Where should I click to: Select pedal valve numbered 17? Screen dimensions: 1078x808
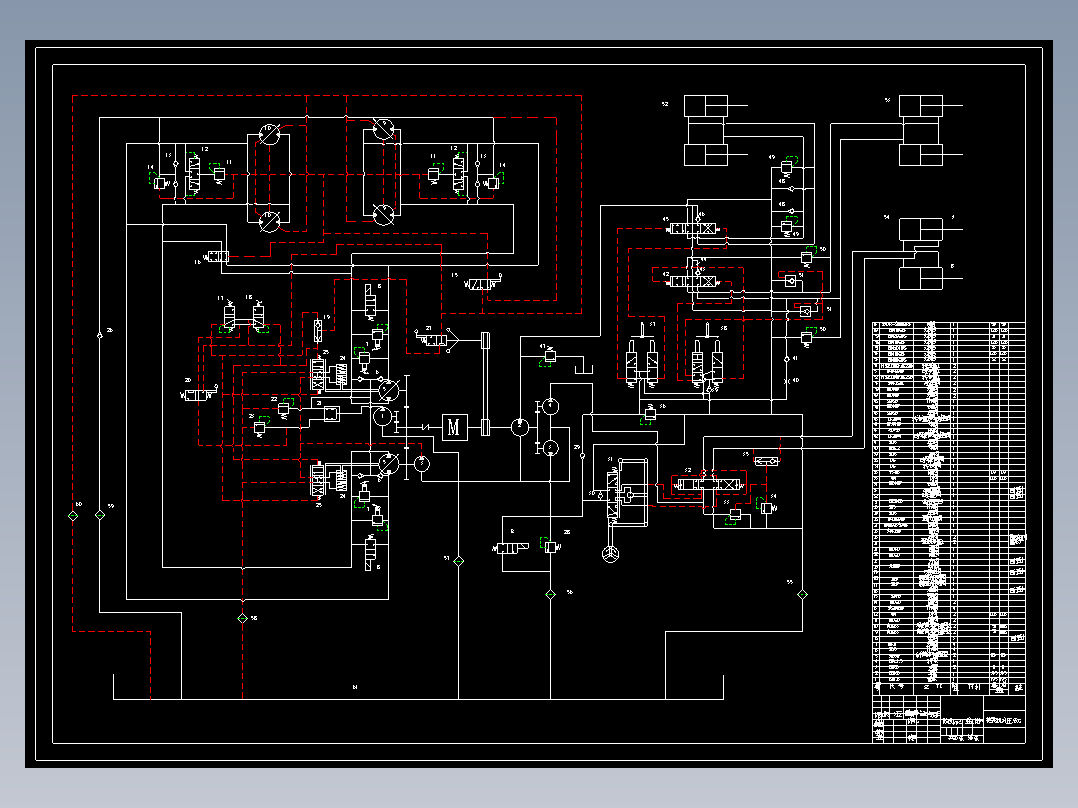pos(228,317)
